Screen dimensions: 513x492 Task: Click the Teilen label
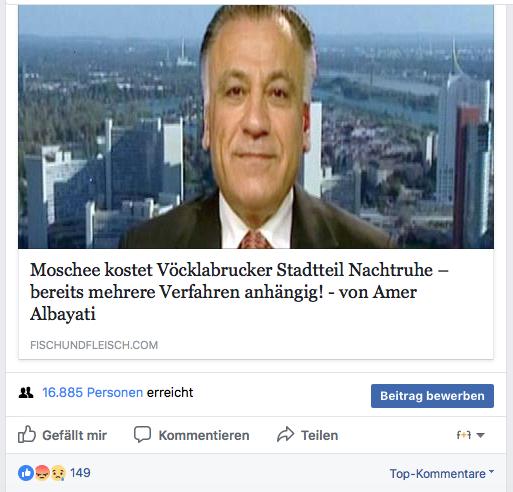point(320,435)
